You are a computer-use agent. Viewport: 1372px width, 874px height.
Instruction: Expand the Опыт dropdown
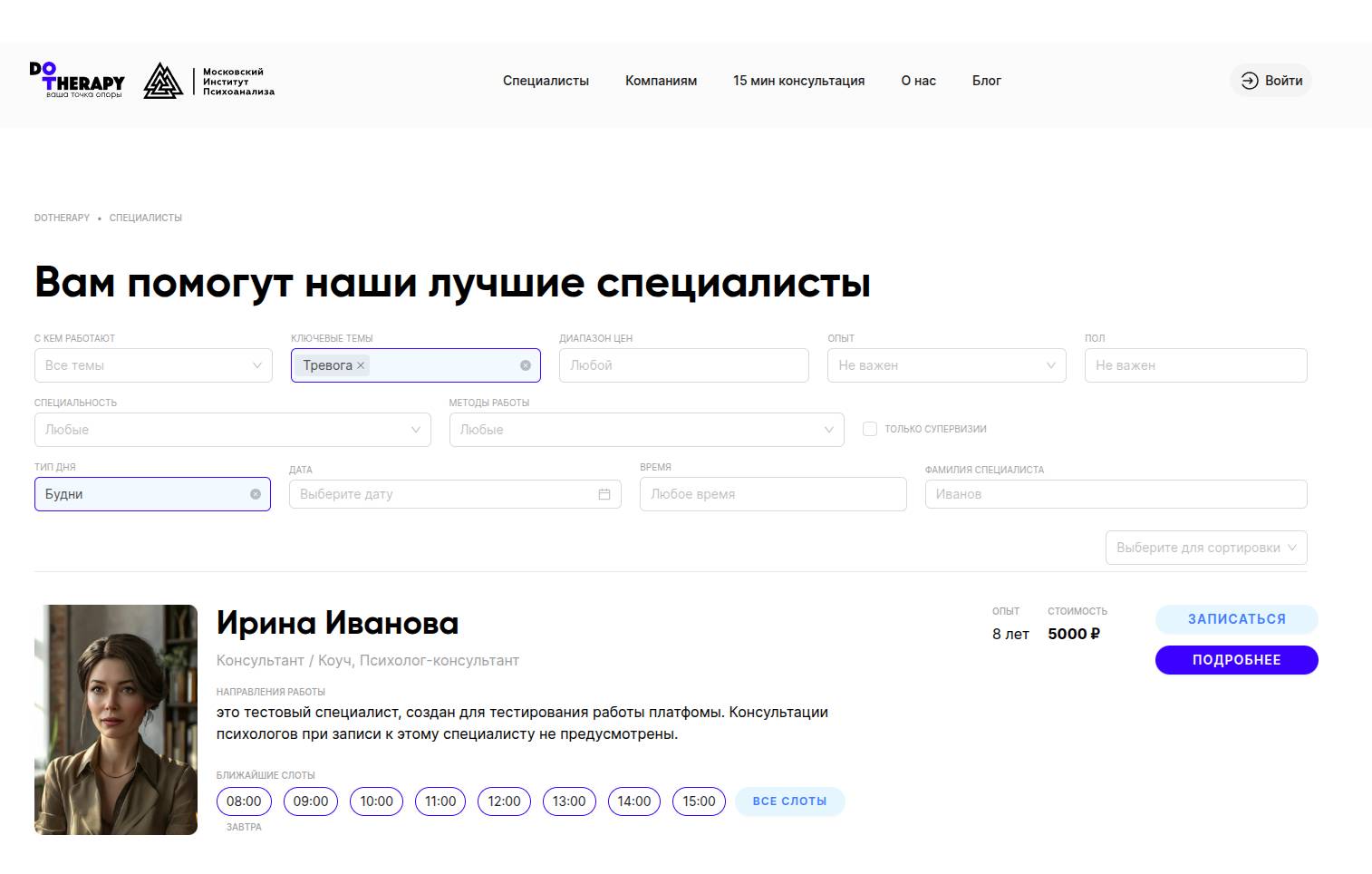click(x=947, y=365)
